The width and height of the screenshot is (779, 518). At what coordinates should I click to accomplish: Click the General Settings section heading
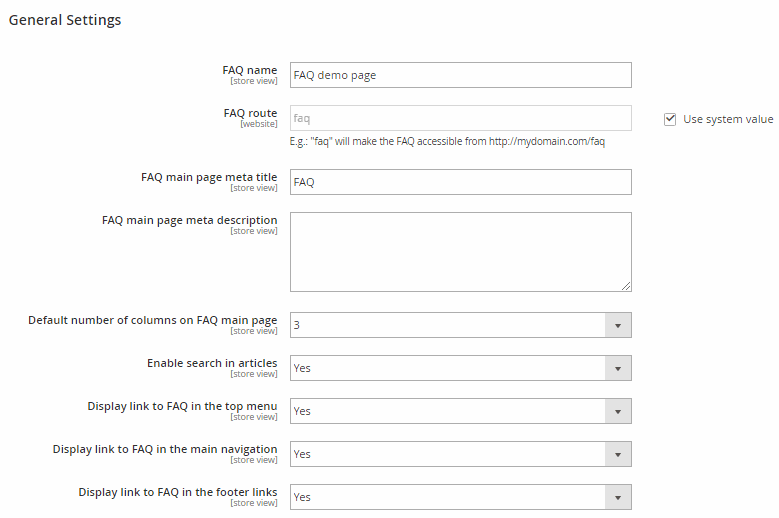click(65, 20)
